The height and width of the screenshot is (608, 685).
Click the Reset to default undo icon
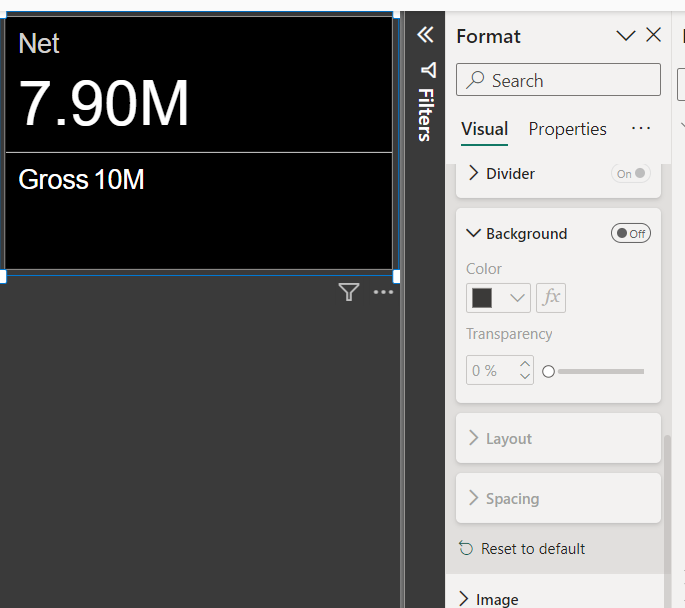pyautogui.click(x=466, y=548)
